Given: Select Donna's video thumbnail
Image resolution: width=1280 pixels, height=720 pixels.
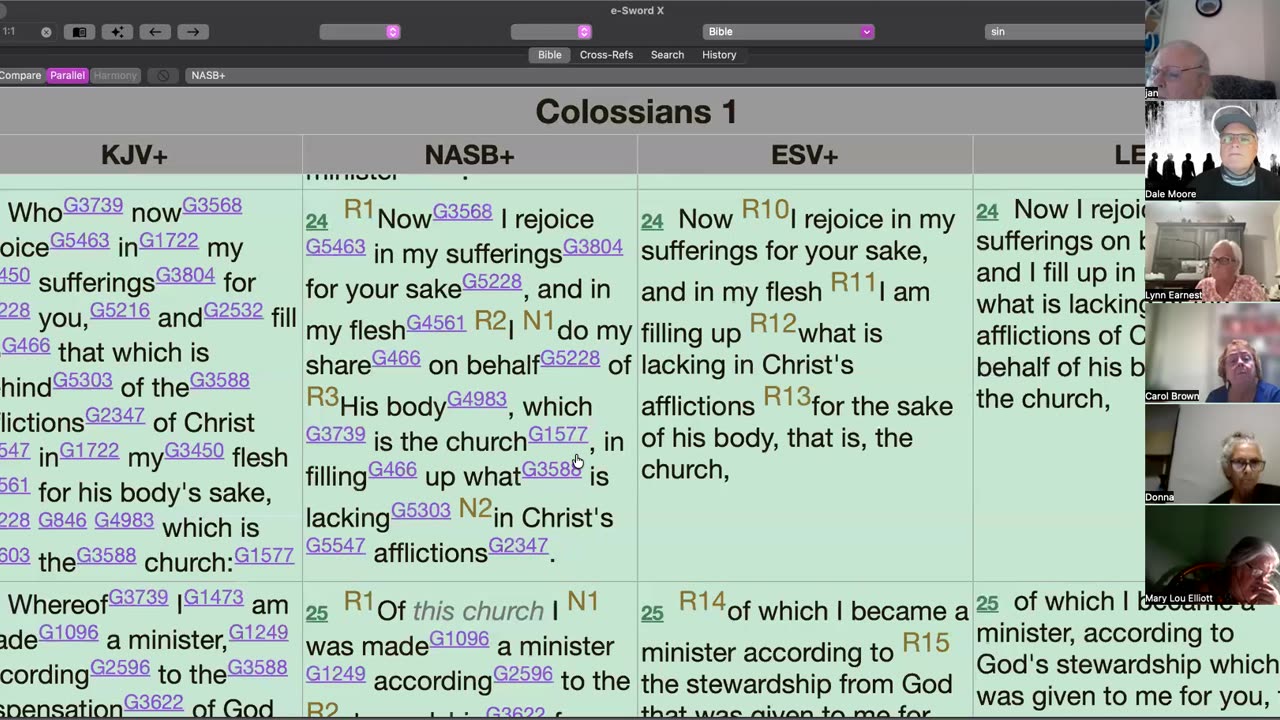Looking at the screenshot, I should coord(1212,453).
